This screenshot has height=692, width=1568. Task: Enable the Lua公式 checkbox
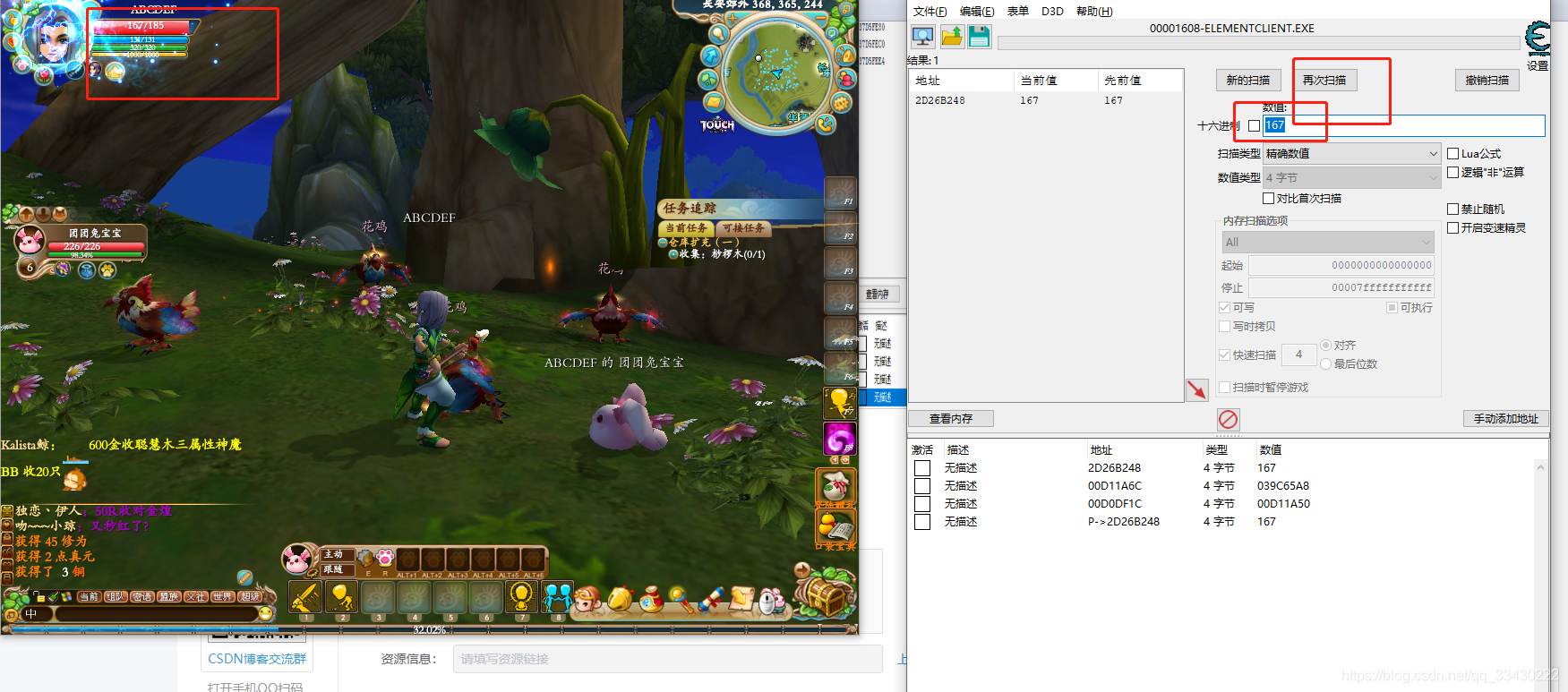[x=1453, y=154]
